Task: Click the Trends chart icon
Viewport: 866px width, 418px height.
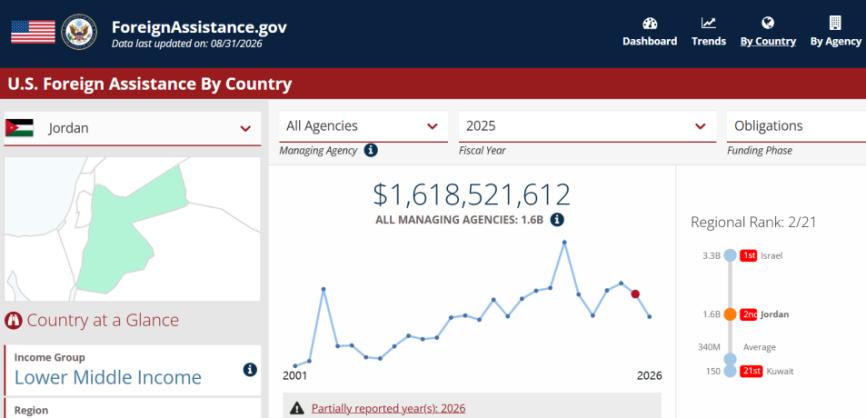Action: tap(709, 23)
